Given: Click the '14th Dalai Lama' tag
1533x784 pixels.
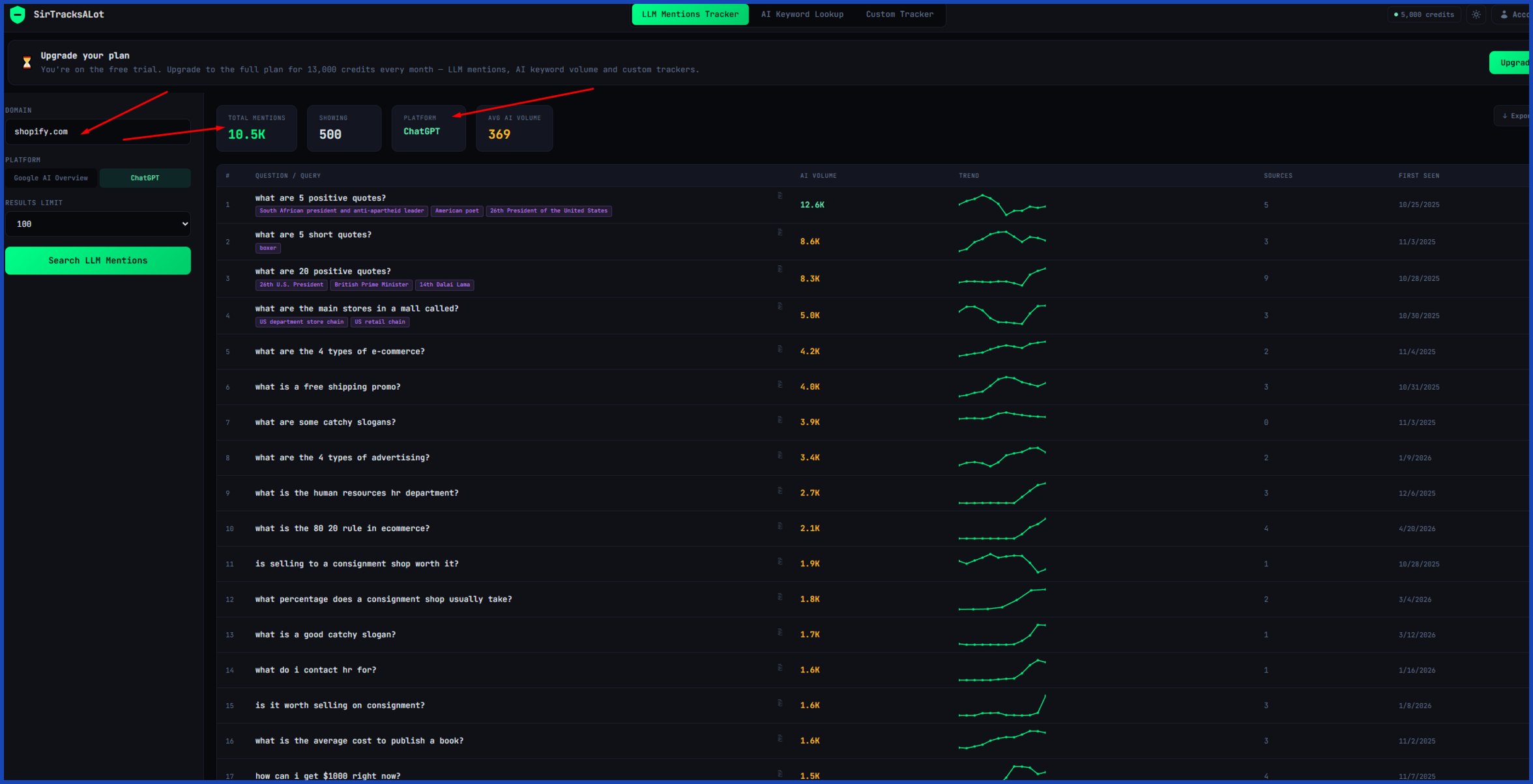Looking at the screenshot, I should pos(445,285).
